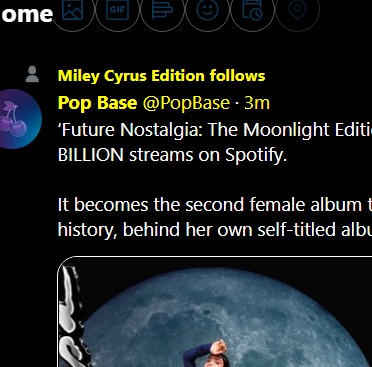The image size is (372, 367).
Task: Click the gray person icon beside follows
Action: (x=32, y=74)
